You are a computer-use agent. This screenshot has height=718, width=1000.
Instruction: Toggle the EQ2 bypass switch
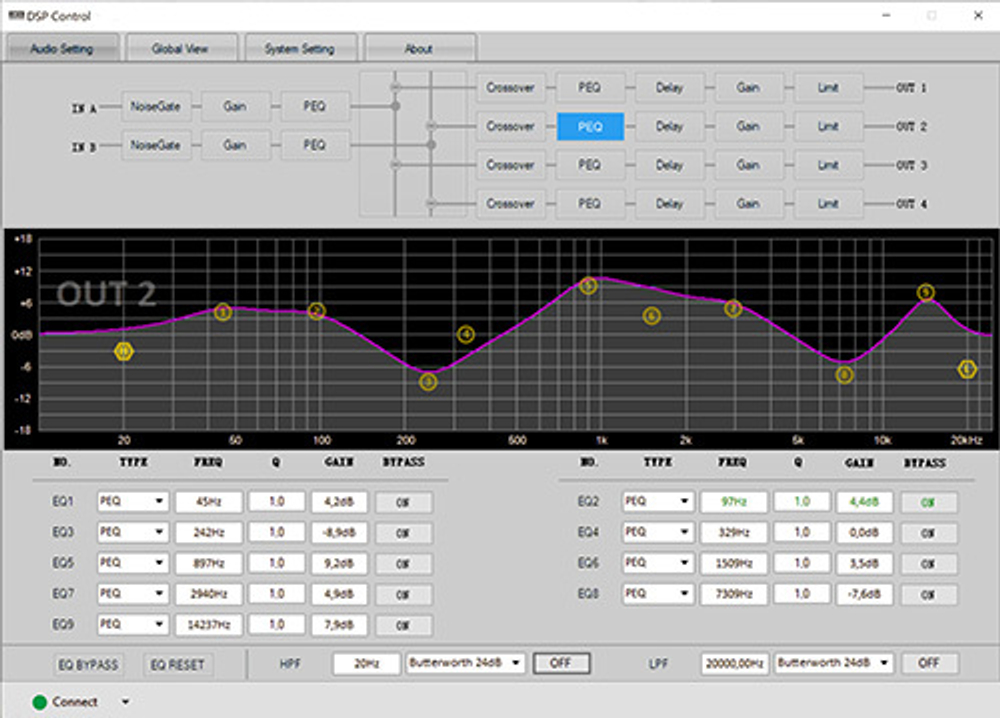[x=928, y=502]
